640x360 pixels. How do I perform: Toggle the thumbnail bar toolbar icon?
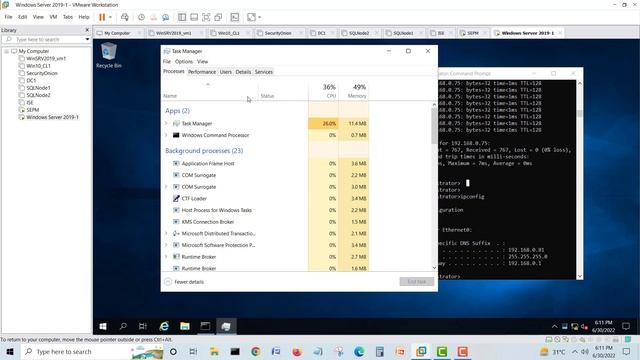pyautogui.click(x=194, y=17)
